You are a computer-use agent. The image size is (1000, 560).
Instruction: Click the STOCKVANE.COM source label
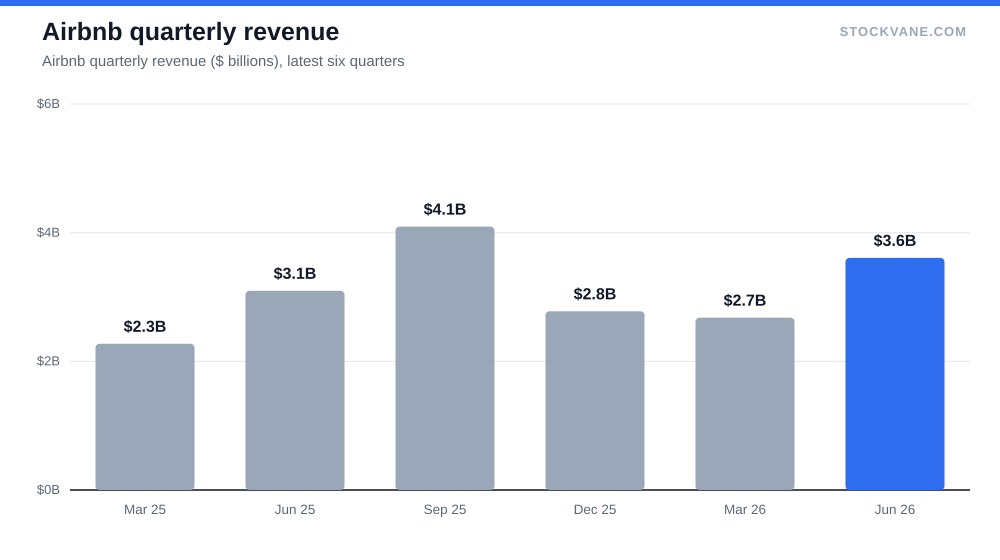pos(902,32)
